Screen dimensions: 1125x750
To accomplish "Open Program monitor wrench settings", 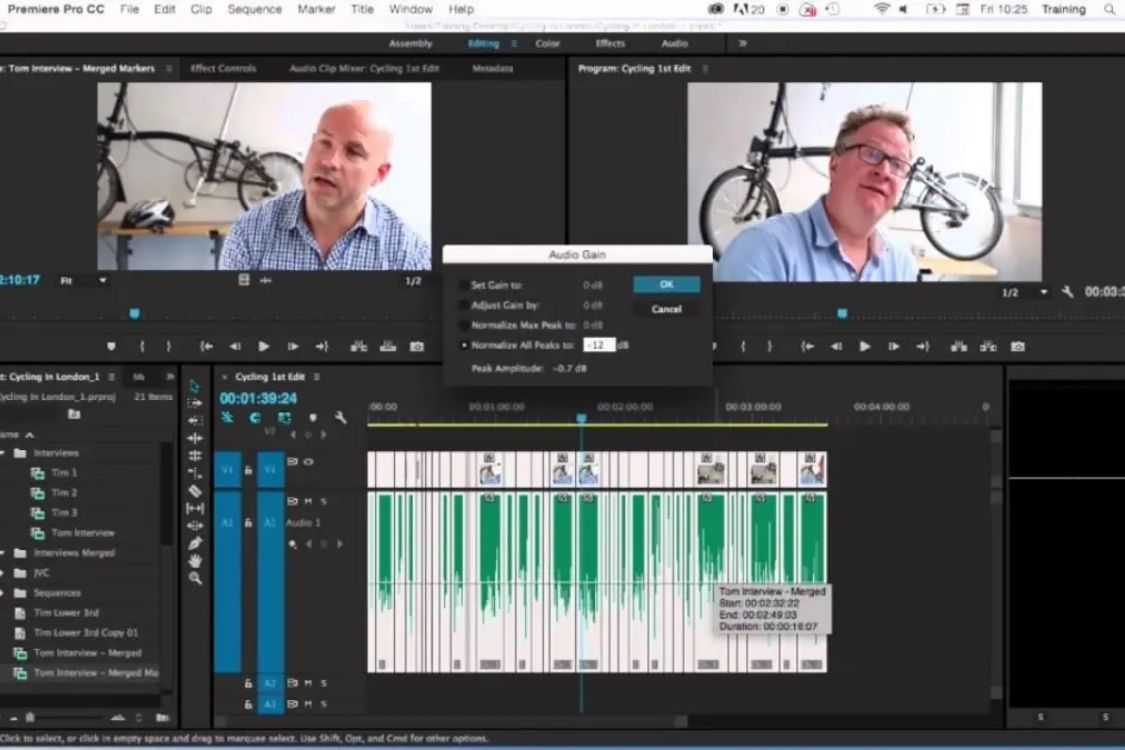I will (x=1068, y=292).
